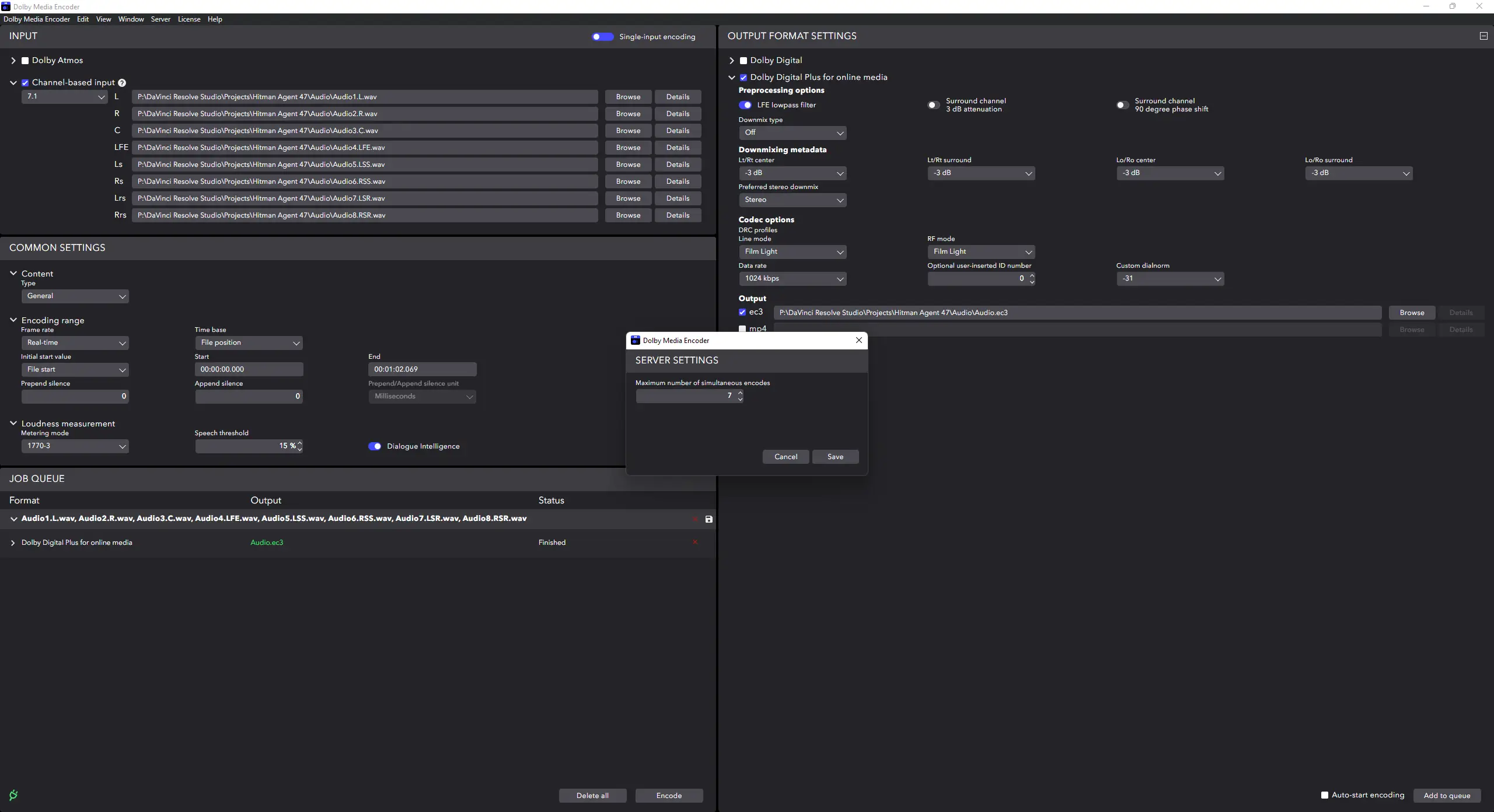
Task: Collapse Output Format Settings panel with minus icon
Action: [x=1483, y=36]
